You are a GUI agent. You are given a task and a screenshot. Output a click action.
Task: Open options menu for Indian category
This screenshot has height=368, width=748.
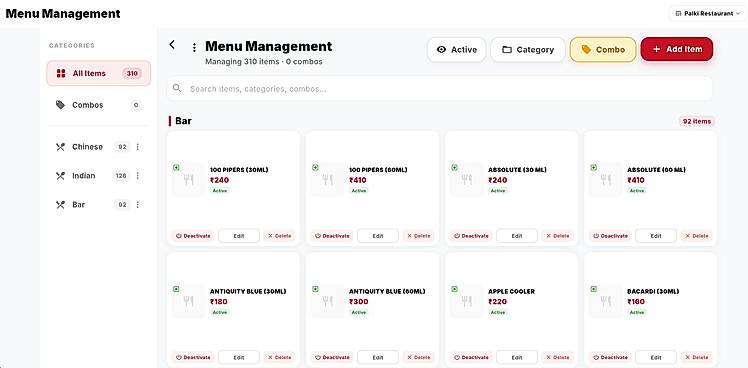(x=138, y=176)
